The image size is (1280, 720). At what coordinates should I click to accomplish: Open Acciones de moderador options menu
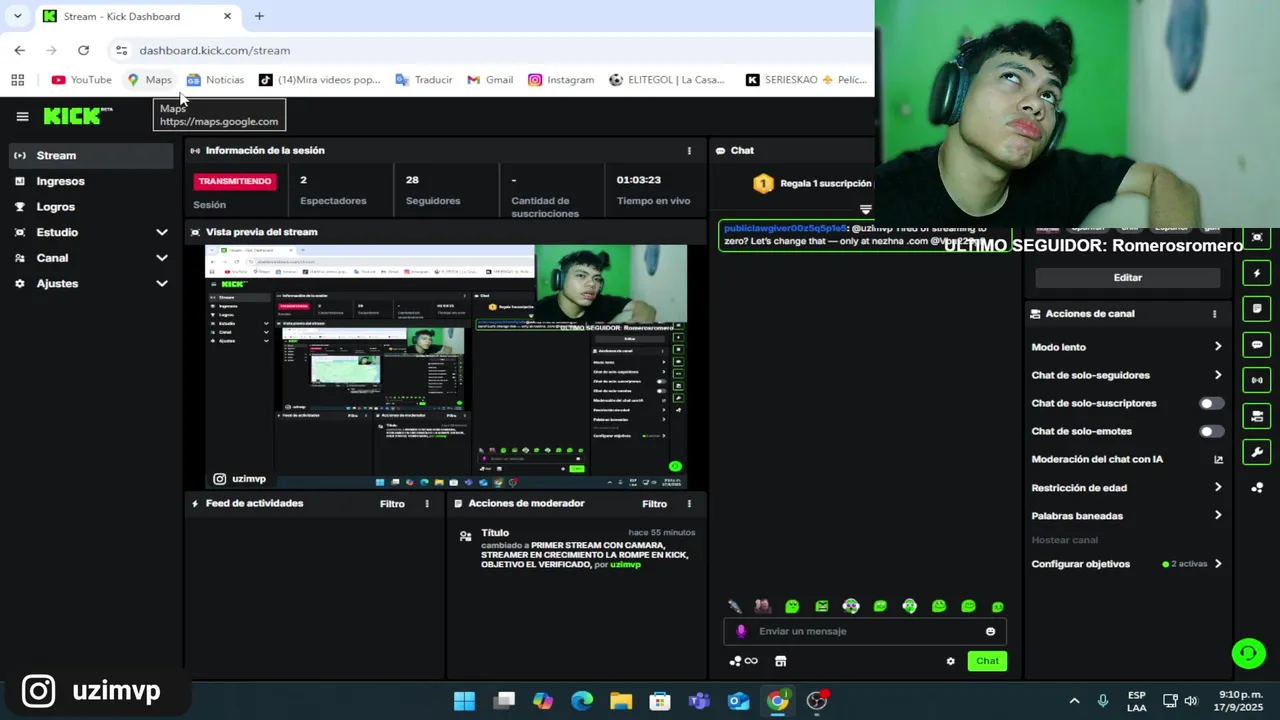(x=688, y=504)
